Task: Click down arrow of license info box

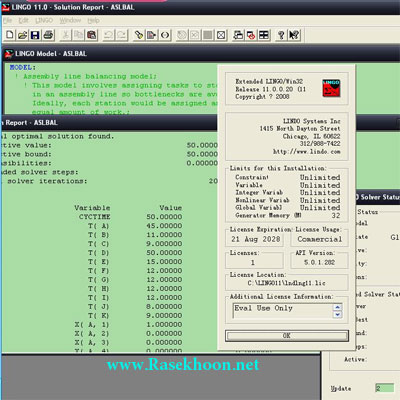Action: [337, 314]
